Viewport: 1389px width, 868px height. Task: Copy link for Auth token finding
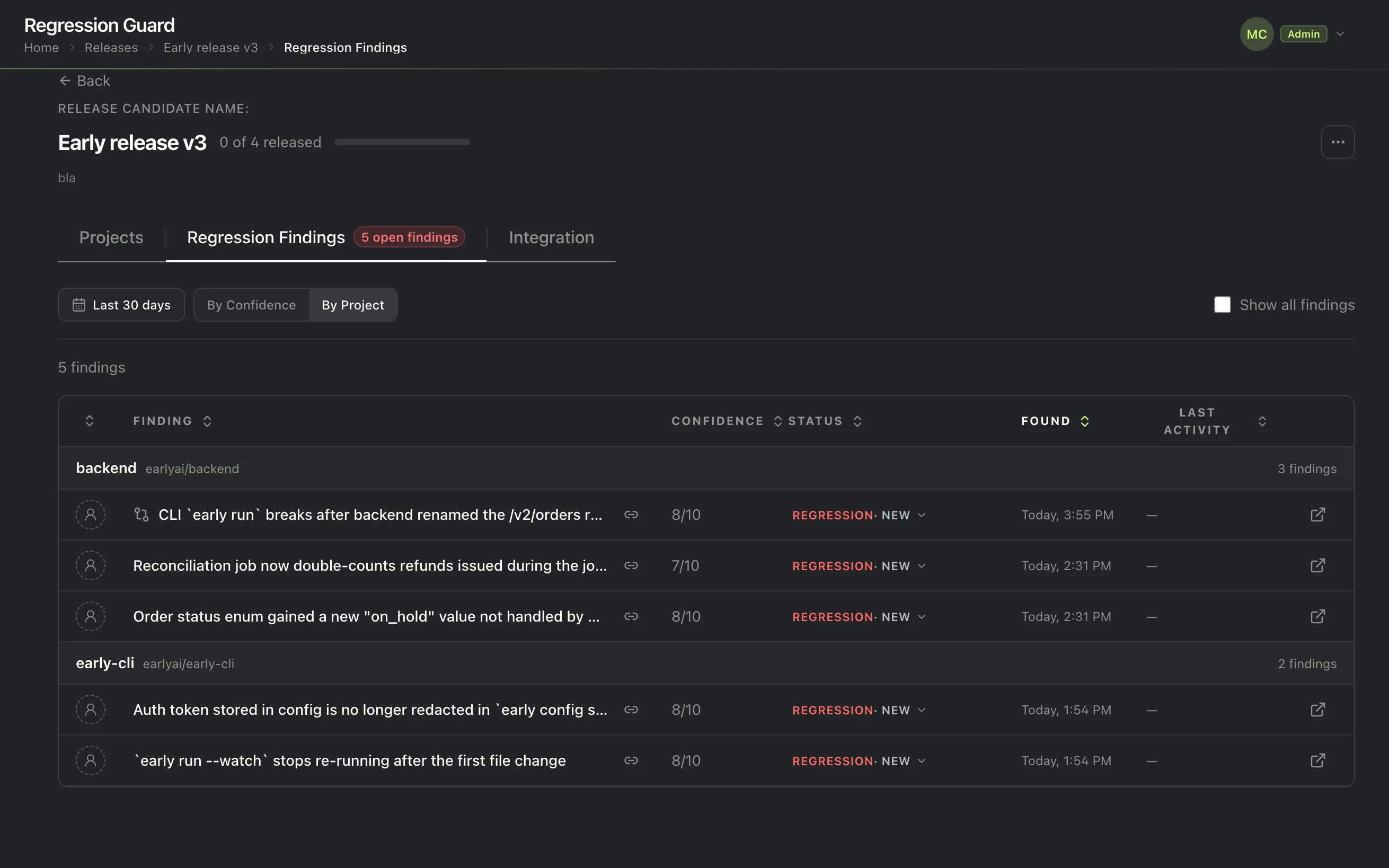[631, 710]
